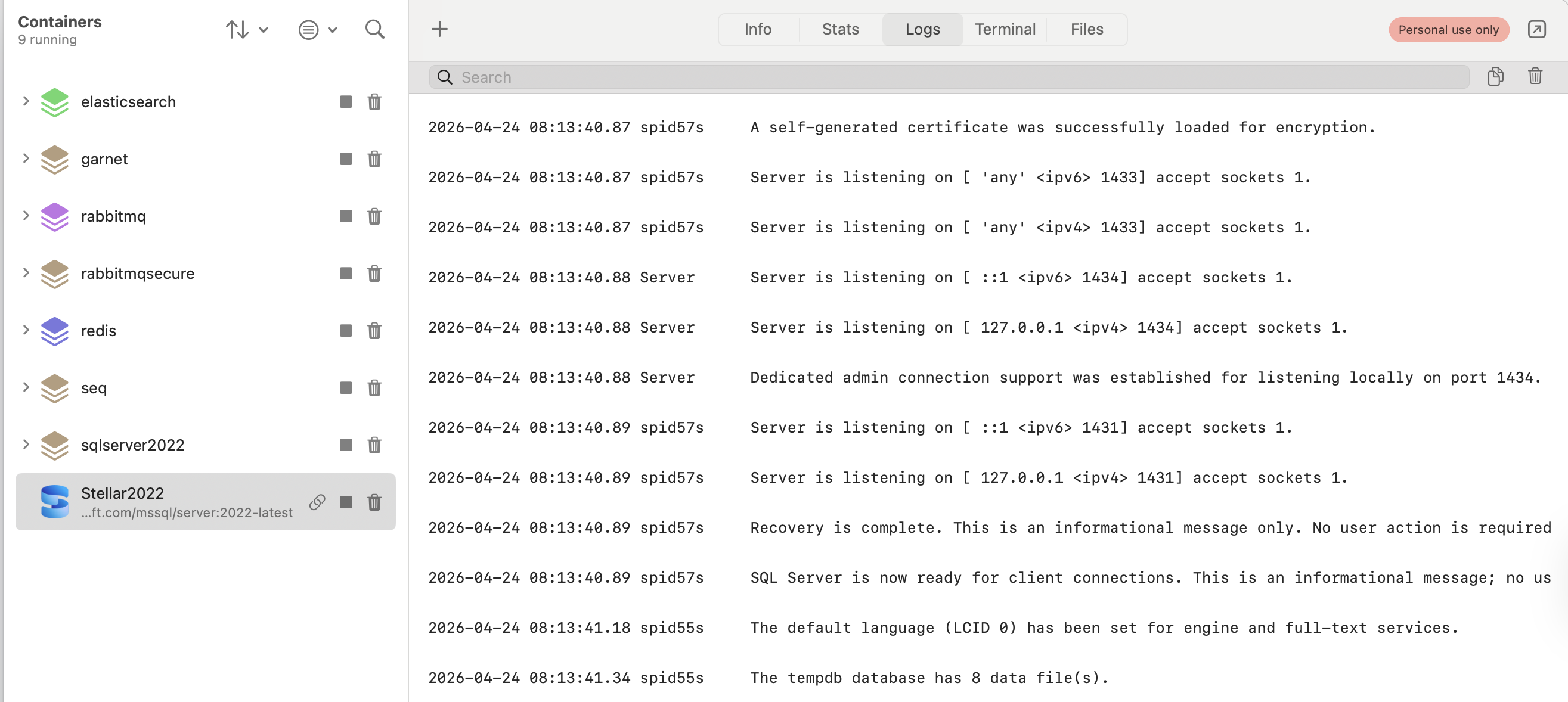Stop the elasticsearch container

coord(346,101)
